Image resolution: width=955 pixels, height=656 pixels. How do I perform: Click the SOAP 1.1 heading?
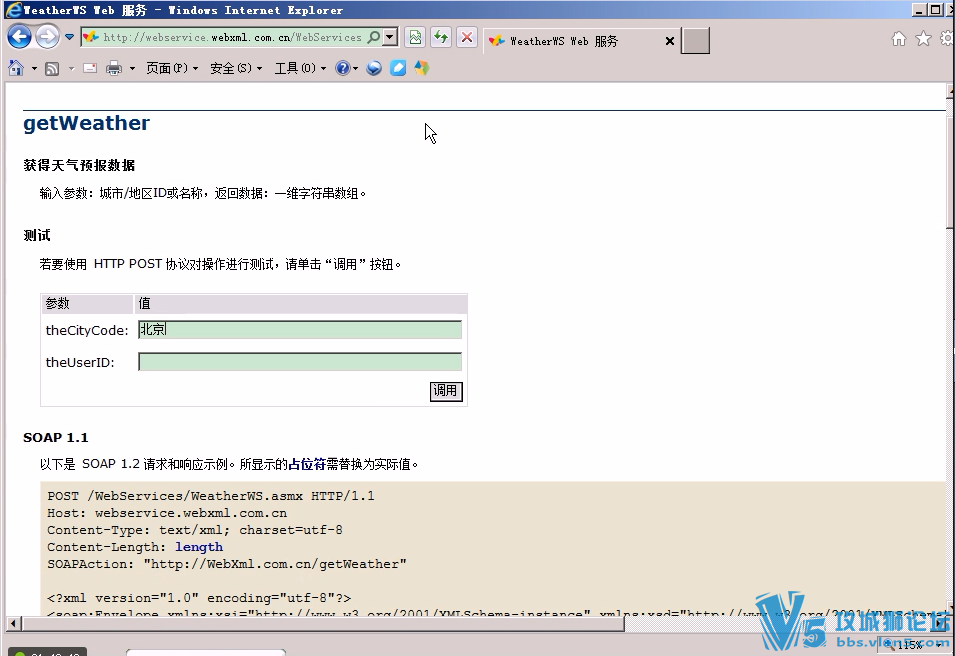(x=55, y=437)
